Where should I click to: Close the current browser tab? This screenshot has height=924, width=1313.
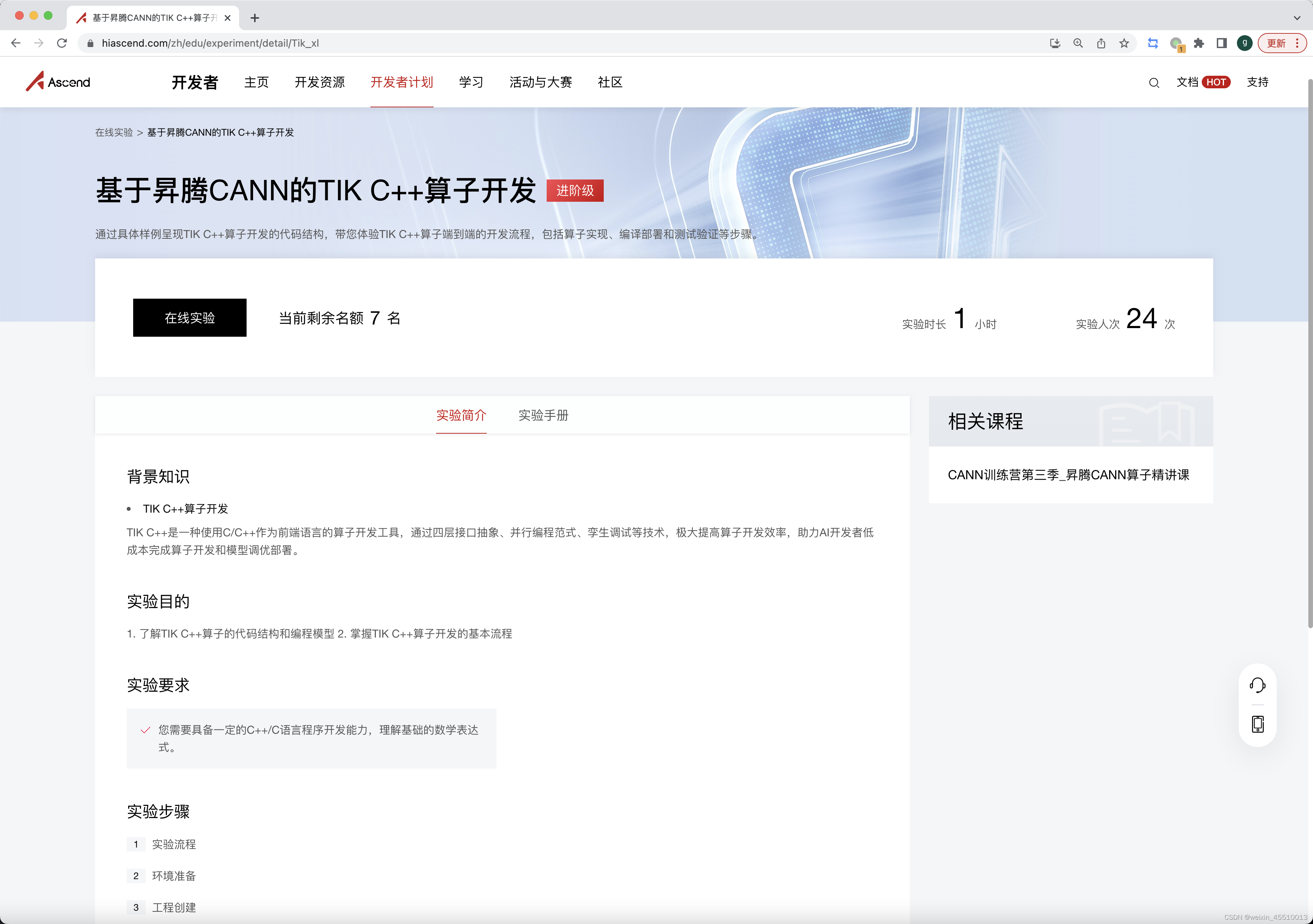tap(228, 18)
